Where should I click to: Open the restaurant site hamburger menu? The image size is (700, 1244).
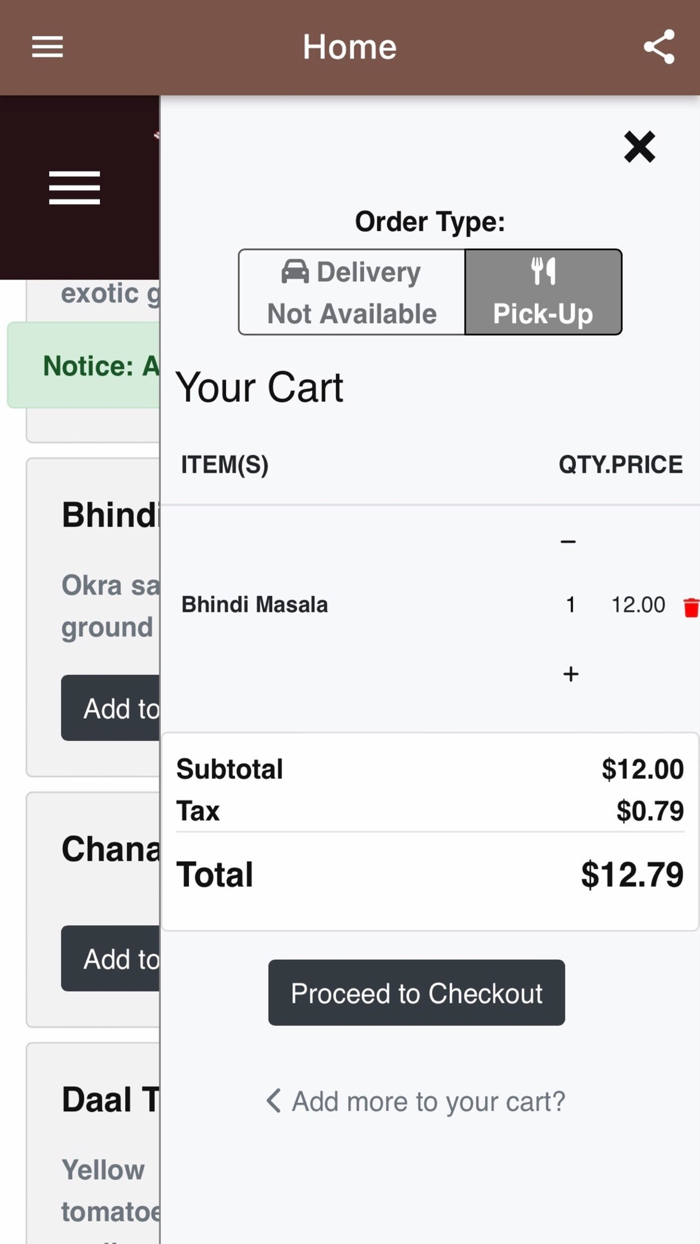click(x=75, y=188)
